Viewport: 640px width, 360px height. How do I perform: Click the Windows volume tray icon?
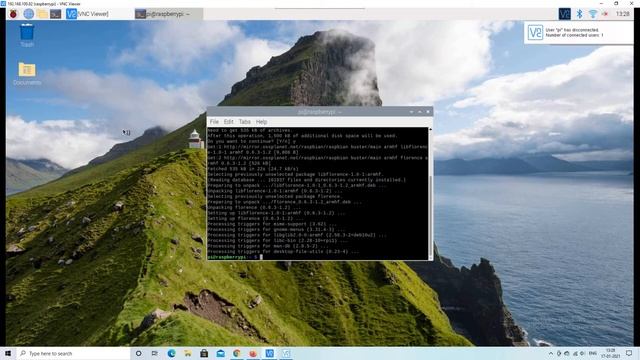tap(582, 353)
